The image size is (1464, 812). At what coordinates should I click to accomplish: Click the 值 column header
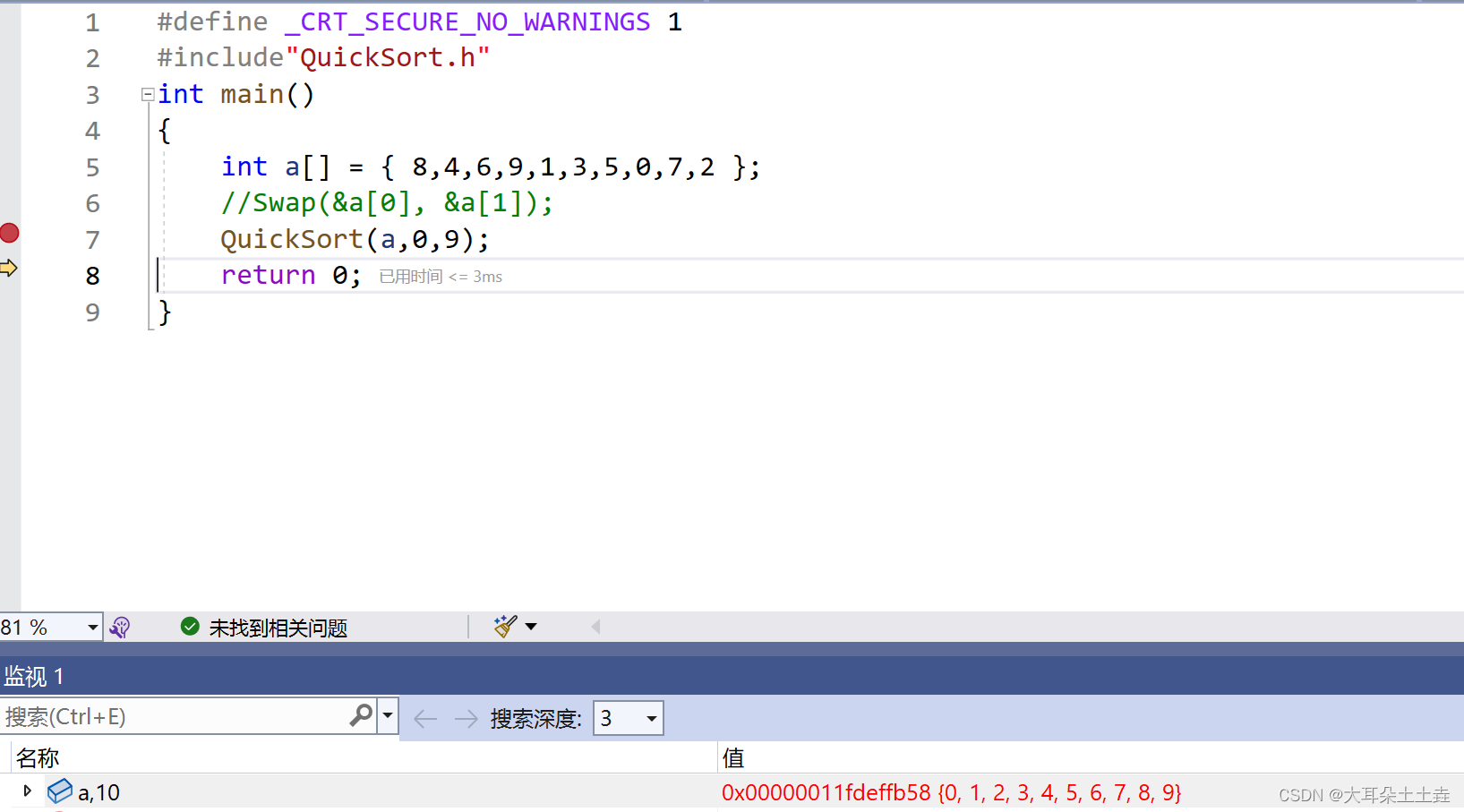733,758
